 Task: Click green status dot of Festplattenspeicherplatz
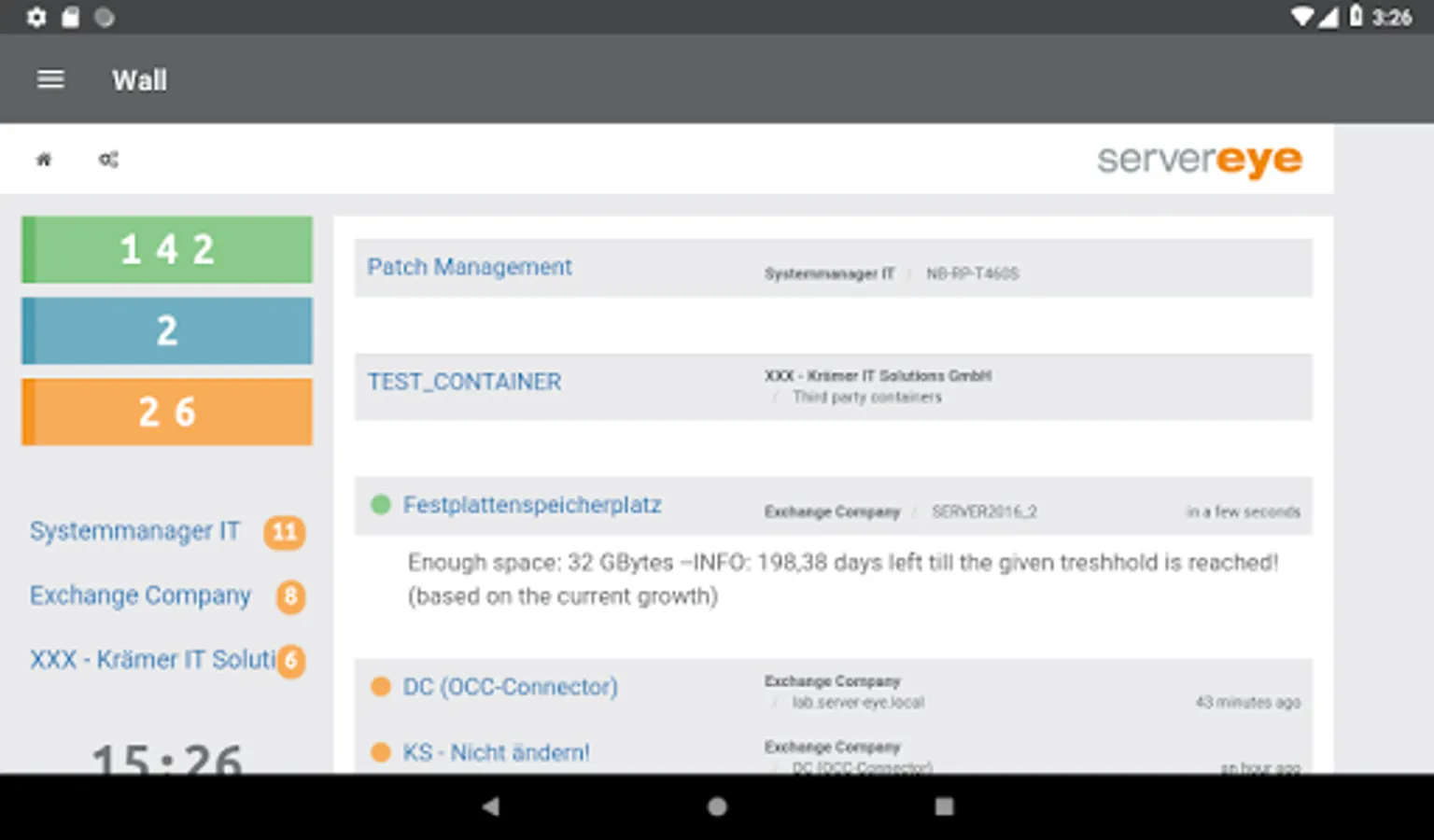(x=380, y=505)
